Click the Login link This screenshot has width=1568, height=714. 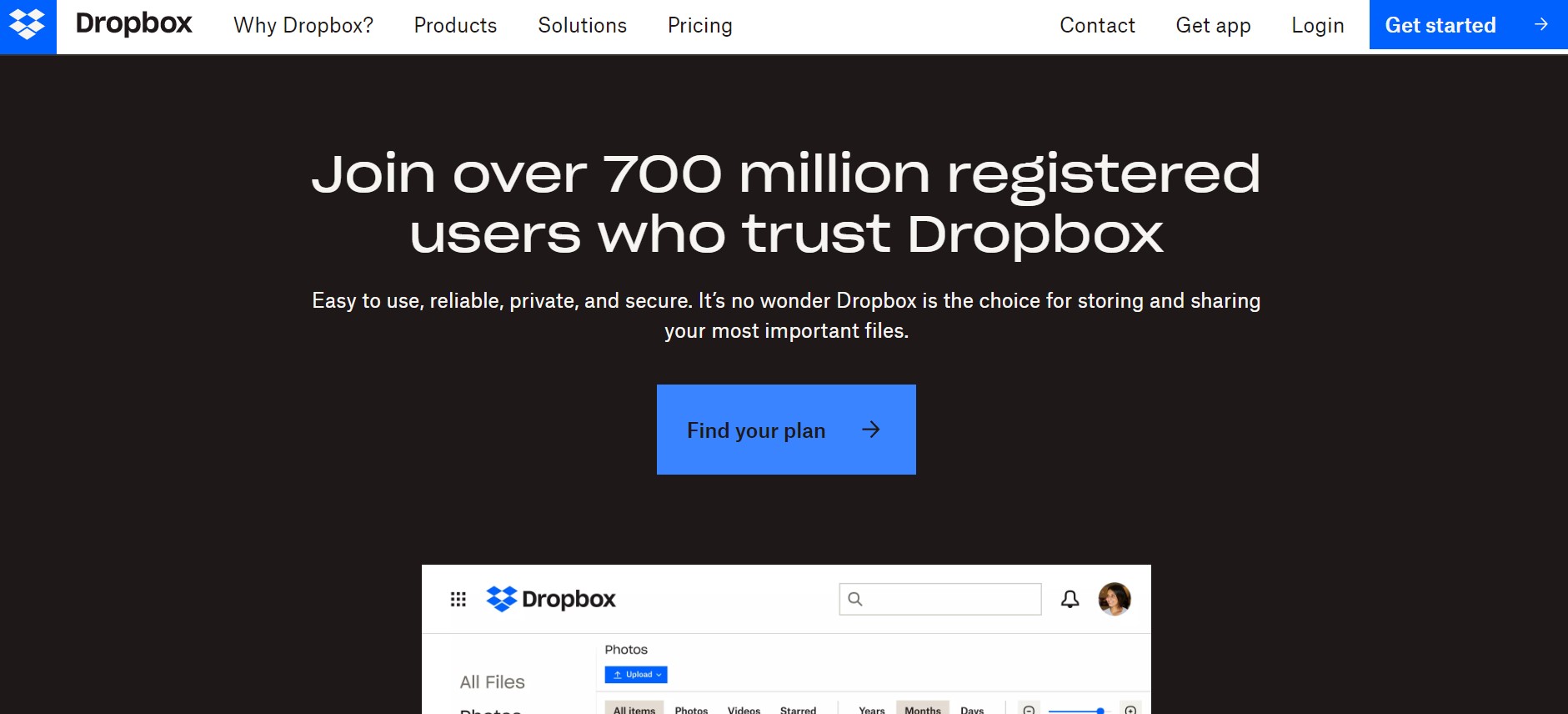tap(1317, 26)
